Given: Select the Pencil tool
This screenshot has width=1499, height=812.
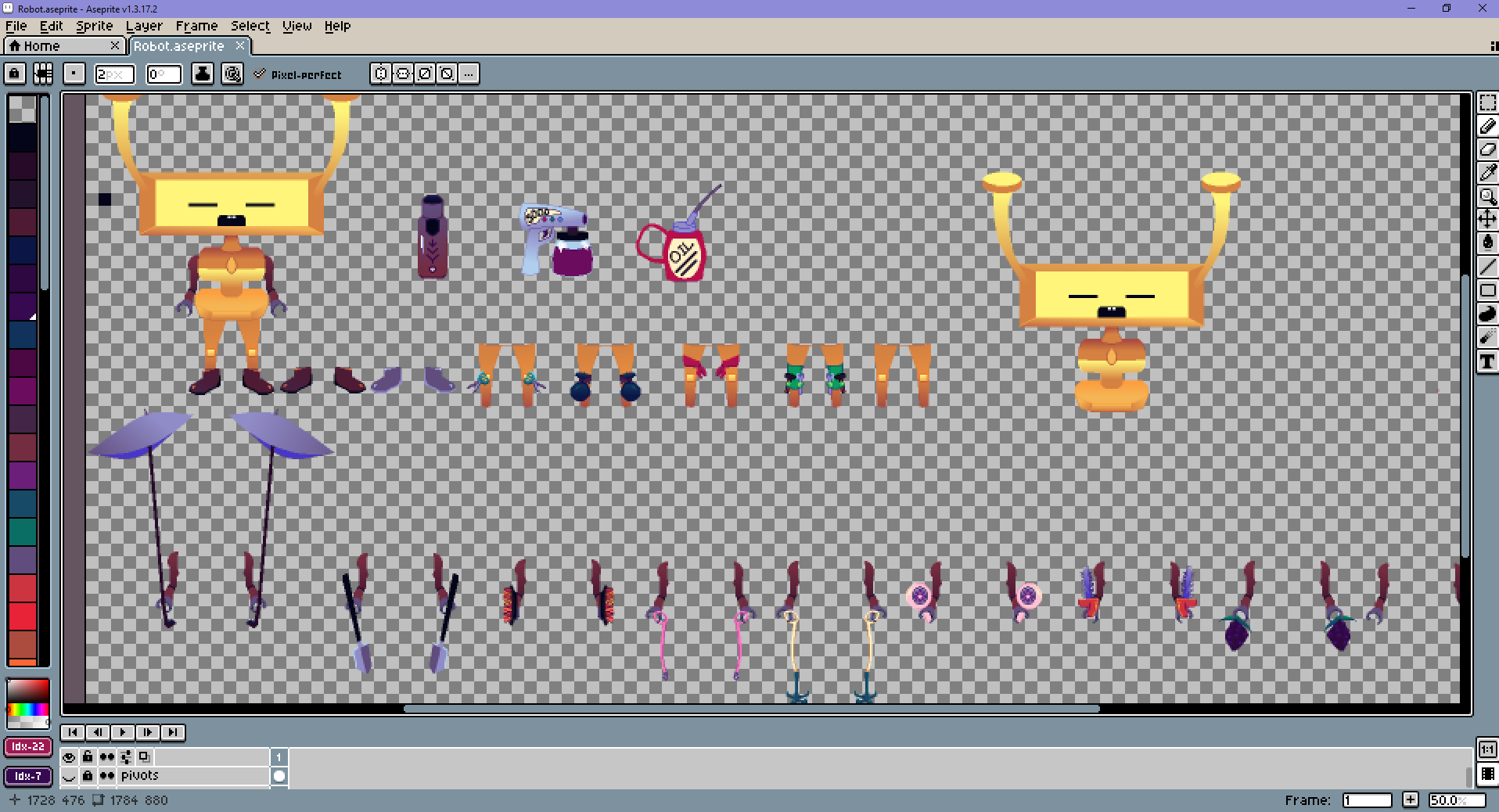Looking at the screenshot, I should (x=1487, y=126).
